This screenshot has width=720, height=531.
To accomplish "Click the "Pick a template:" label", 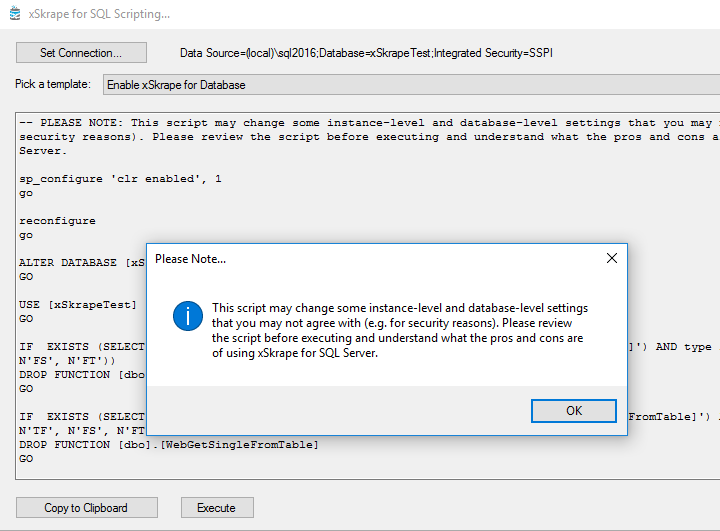I will click(x=53, y=85).
